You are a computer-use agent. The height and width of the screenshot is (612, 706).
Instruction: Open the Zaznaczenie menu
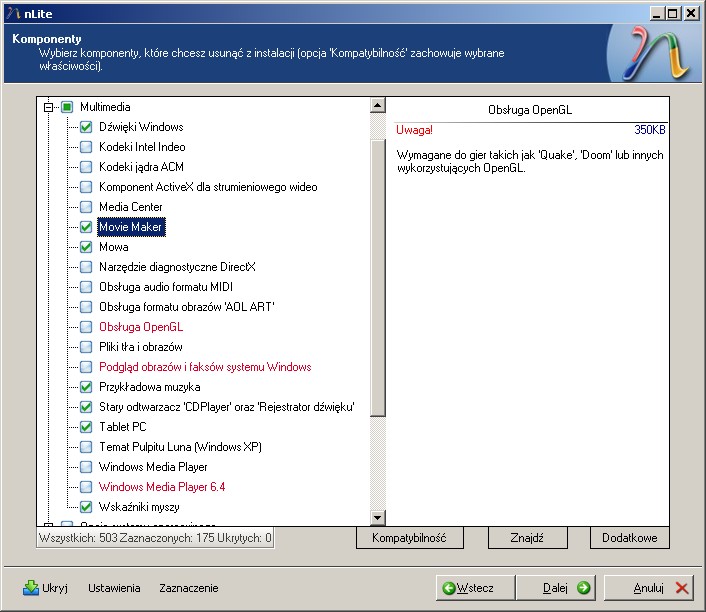tap(189, 588)
